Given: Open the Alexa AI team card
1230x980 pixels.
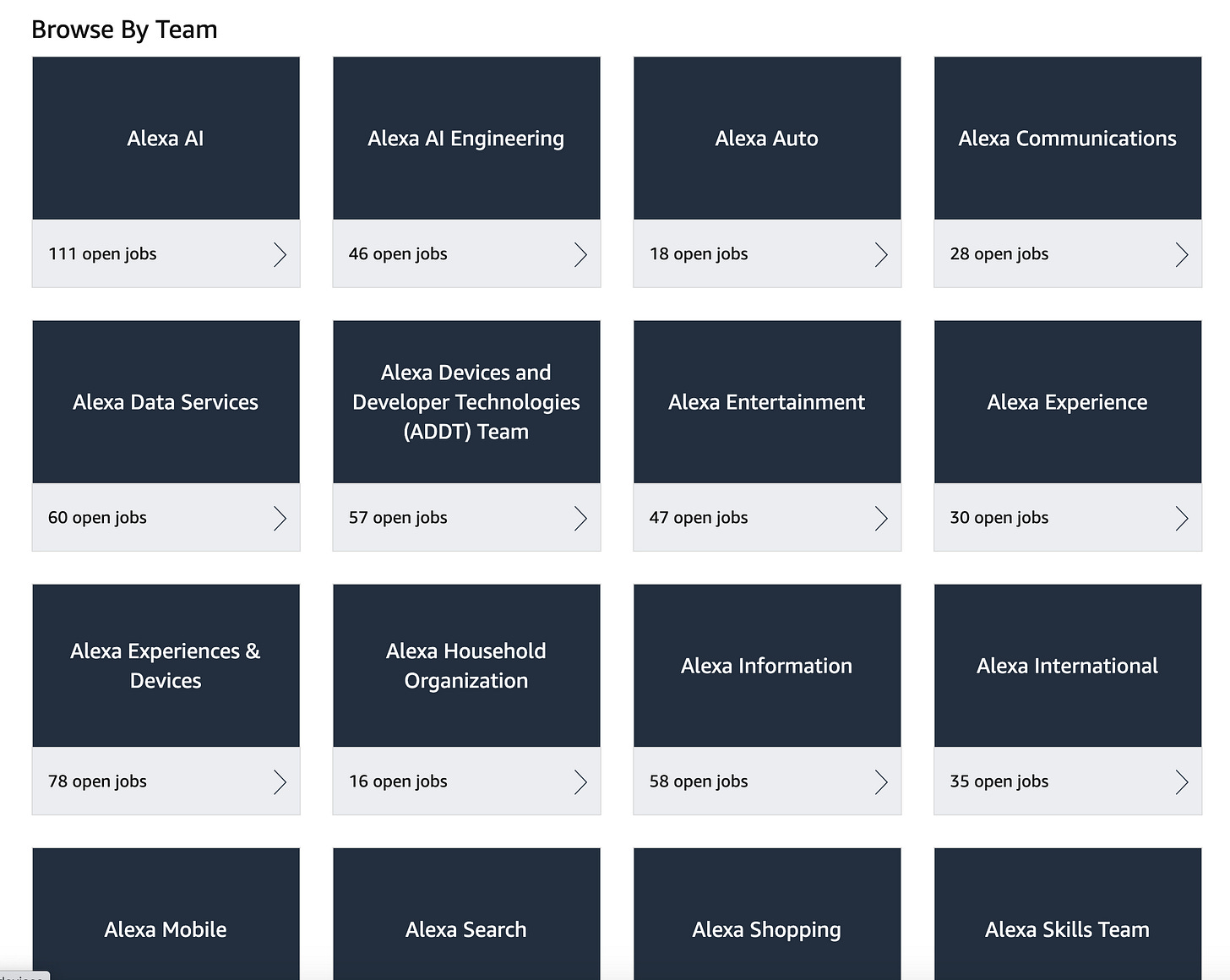Looking at the screenshot, I should pos(166,172).
